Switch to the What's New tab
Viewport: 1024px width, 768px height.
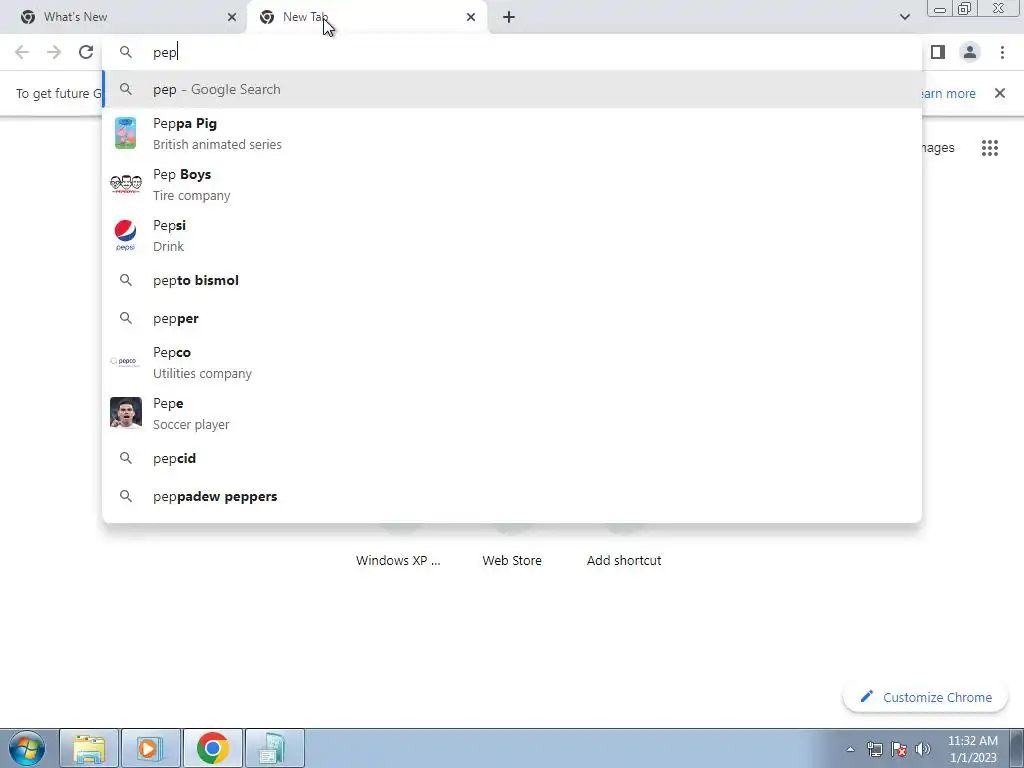pyautogui.click(x=123, y=17)
